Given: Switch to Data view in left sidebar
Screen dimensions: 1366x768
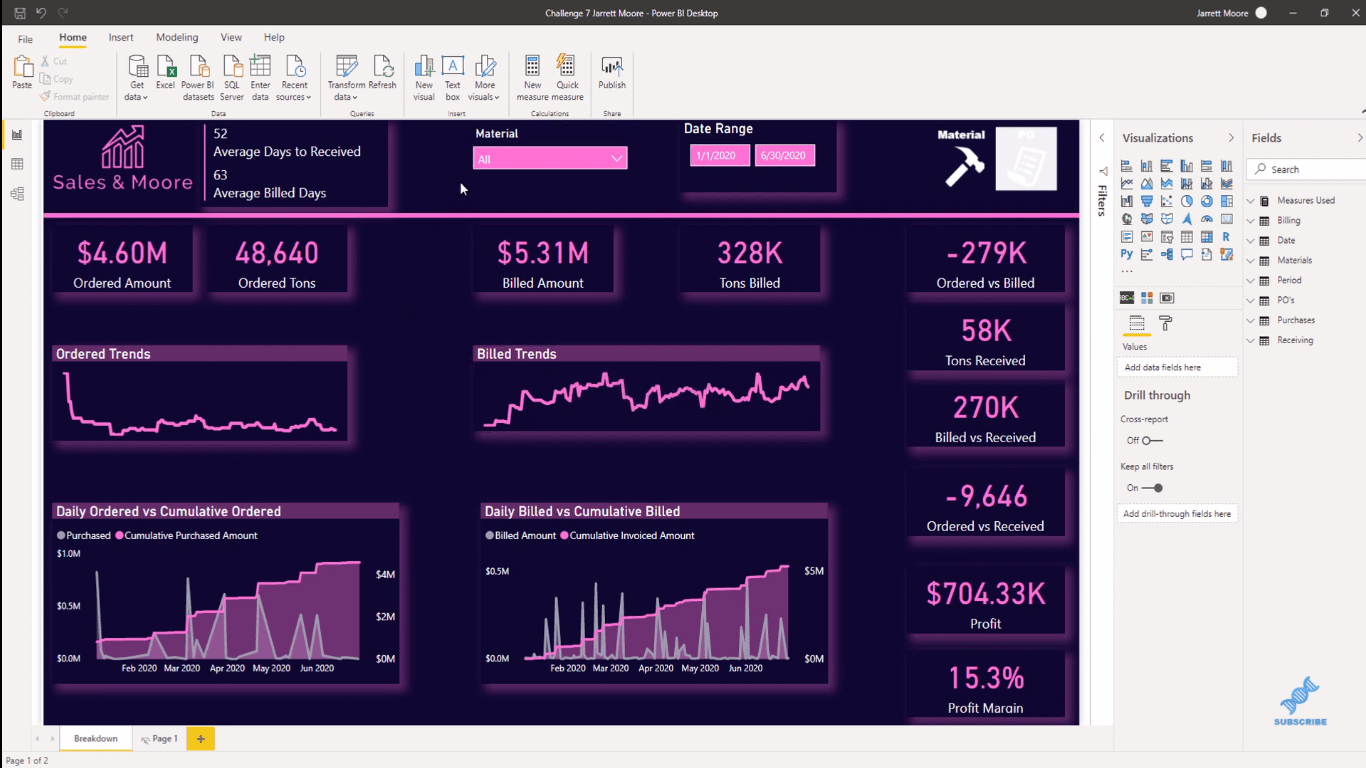Looking at the screenshot, I should [17, 164].
